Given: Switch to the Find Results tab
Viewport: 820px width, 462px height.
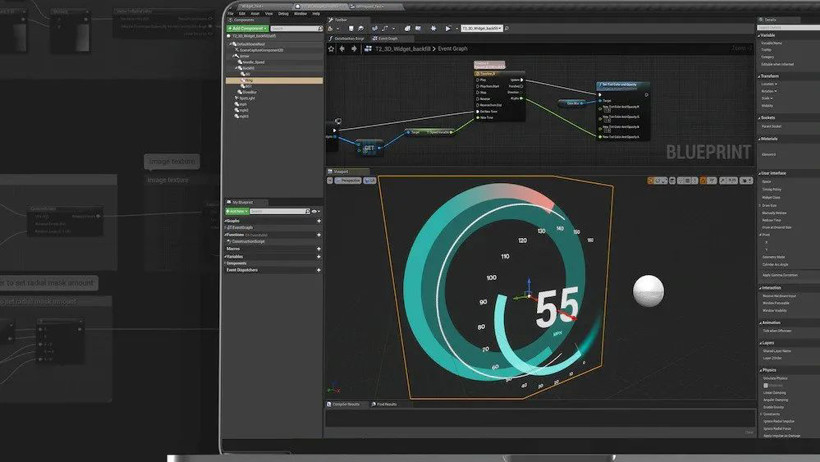Looking at the screenshot, I should coord(384,404).
